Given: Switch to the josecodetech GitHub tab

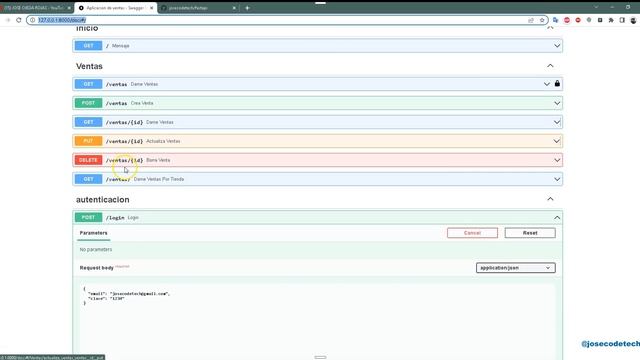Looking at the screenshot, I should pos(198,8).
